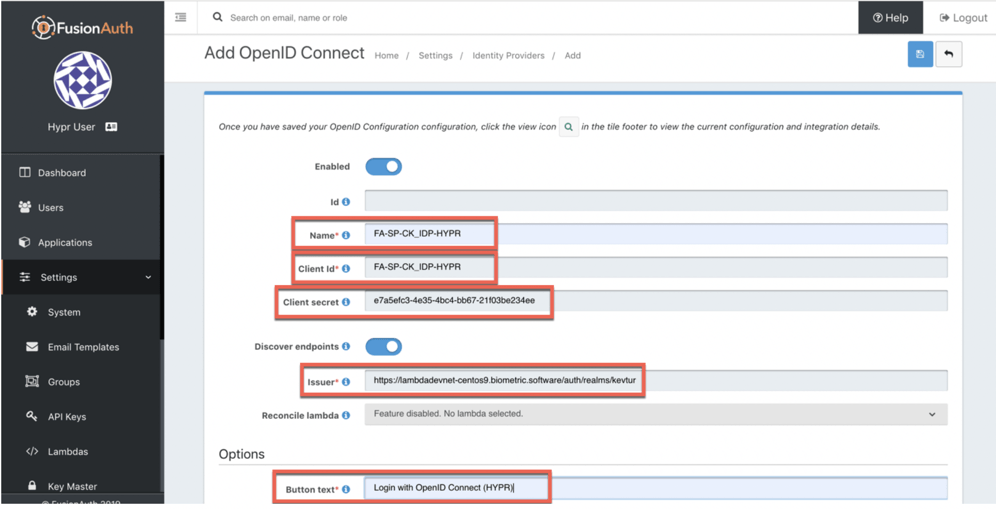Go to Identity Providers breadcrumb
The width and height of the screenshot is (996, 509).
(508, 55)
